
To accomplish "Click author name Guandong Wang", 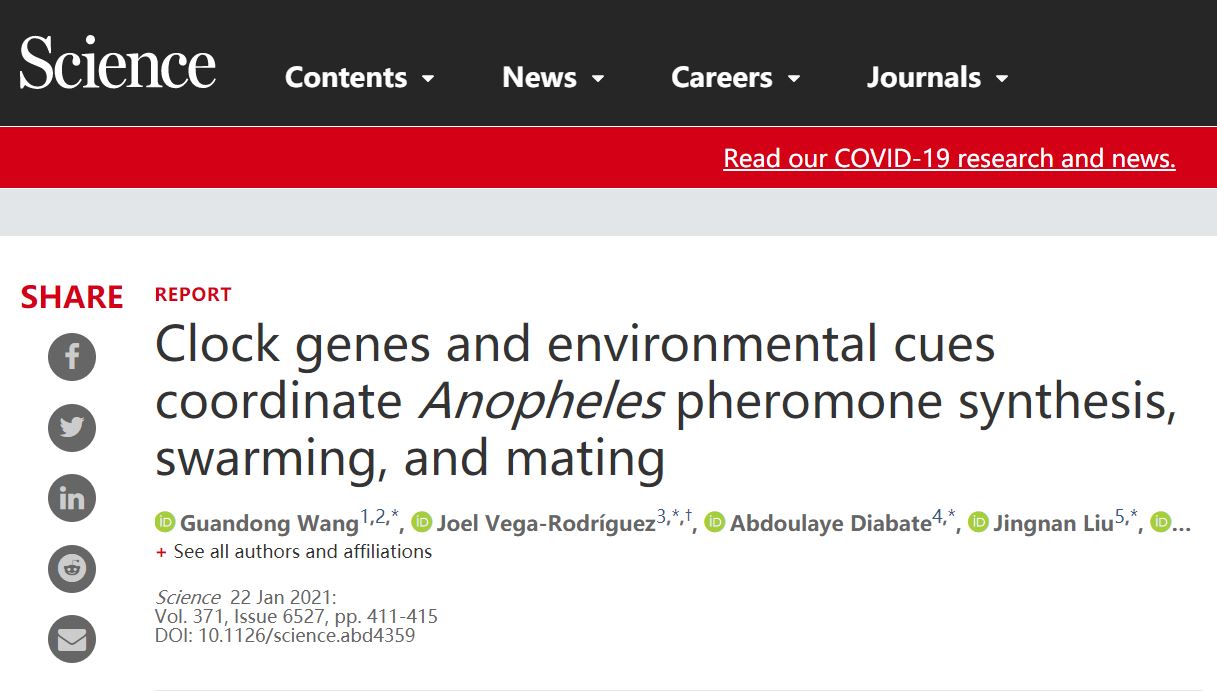I will pos(269,523).
